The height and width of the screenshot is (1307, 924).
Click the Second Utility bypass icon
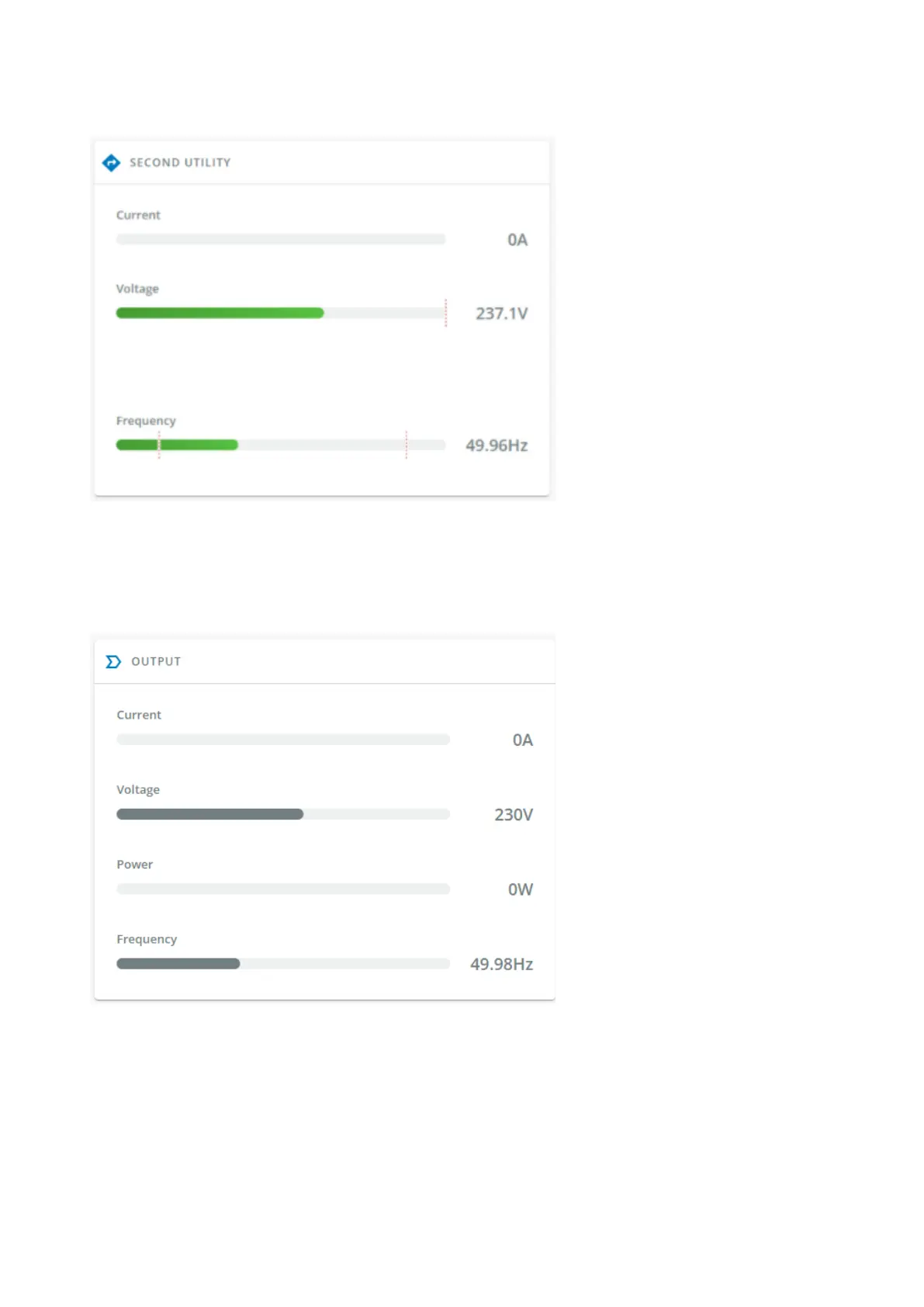[111, 163]
